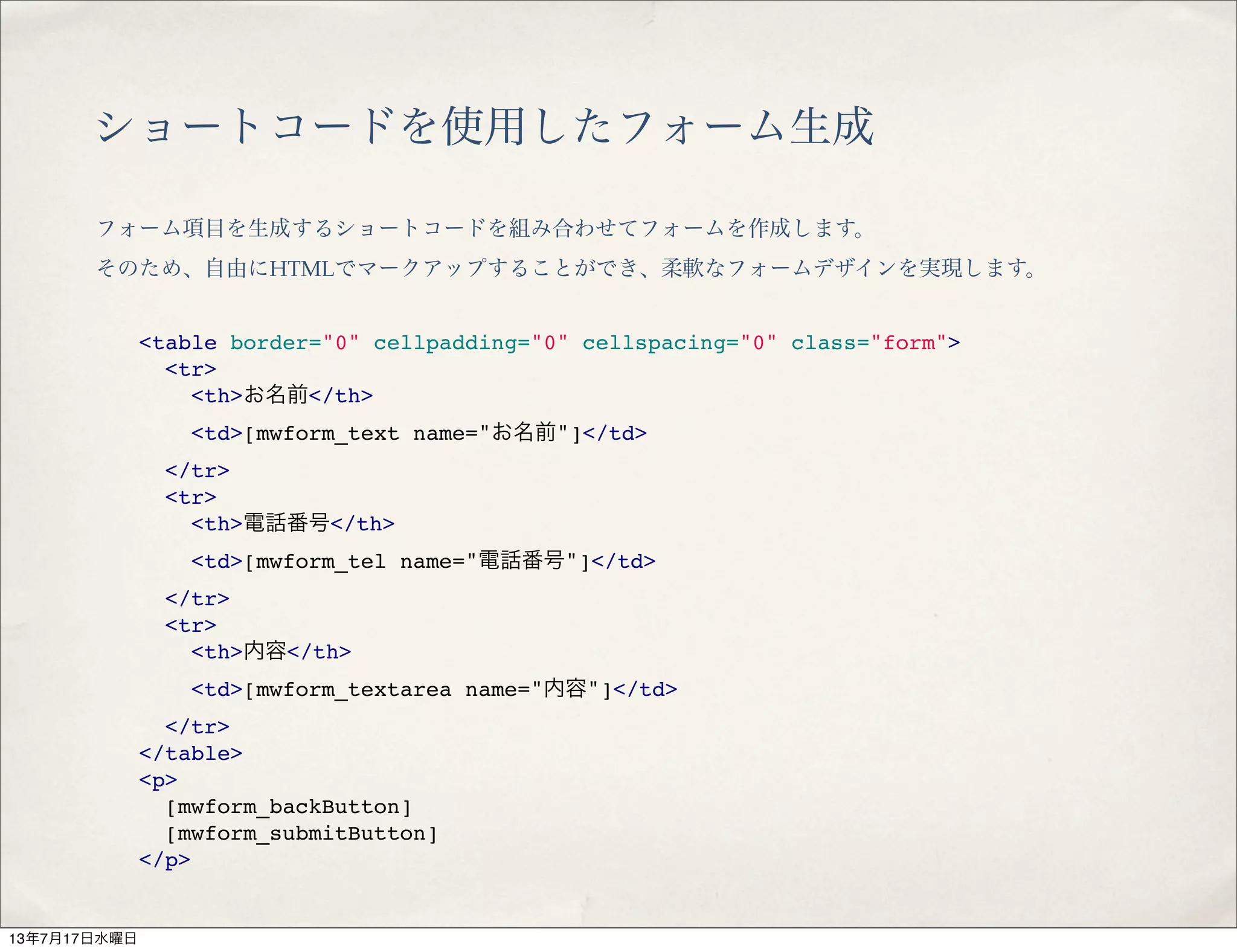
Task: Click the closing </table> tag
Action: 190,753
